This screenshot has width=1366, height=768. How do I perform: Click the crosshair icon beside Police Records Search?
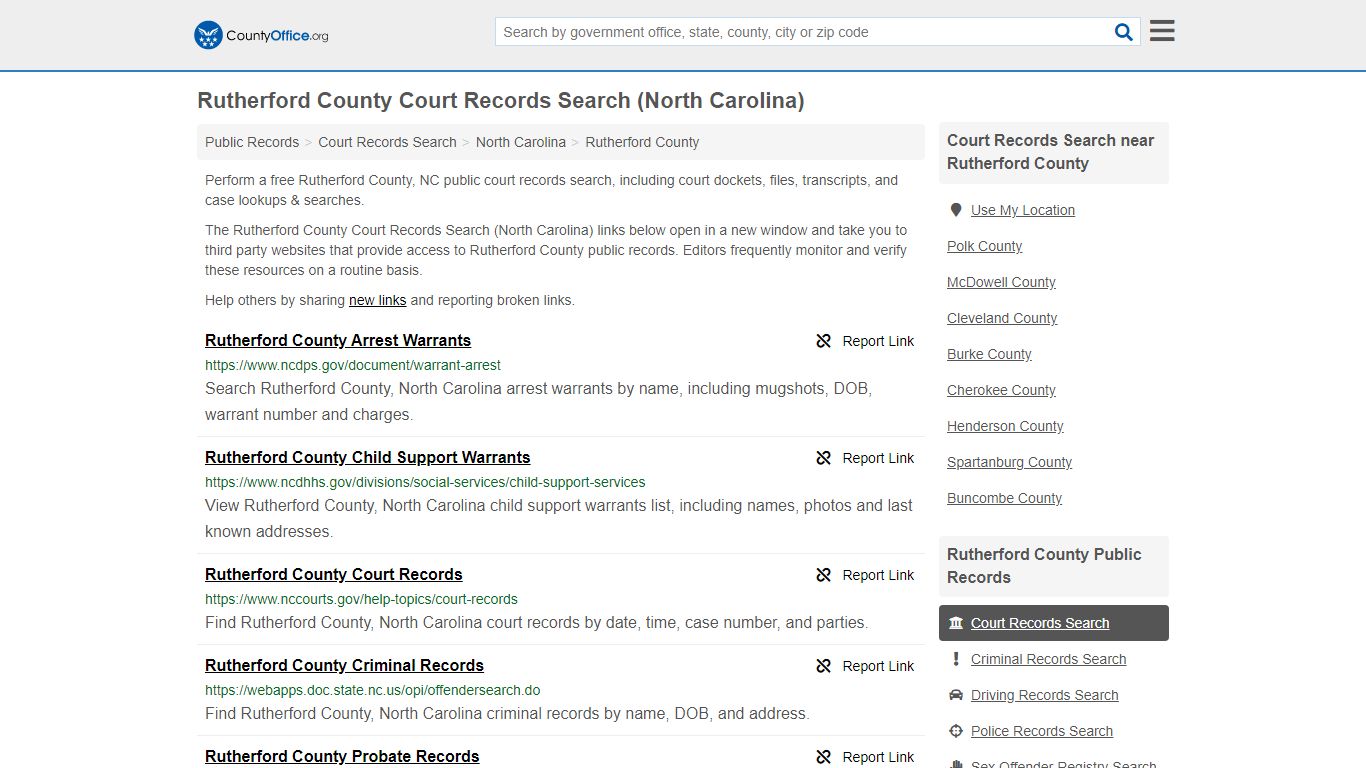coord(956,731)
